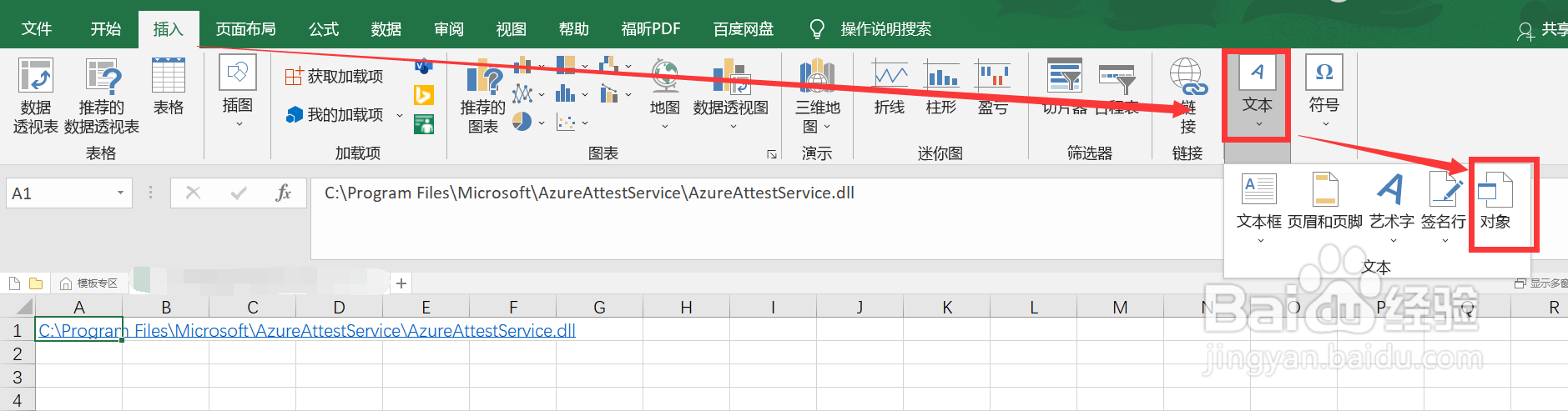
Task: Click Get Add-ins (获取加载项)
Action: point(335,77)
